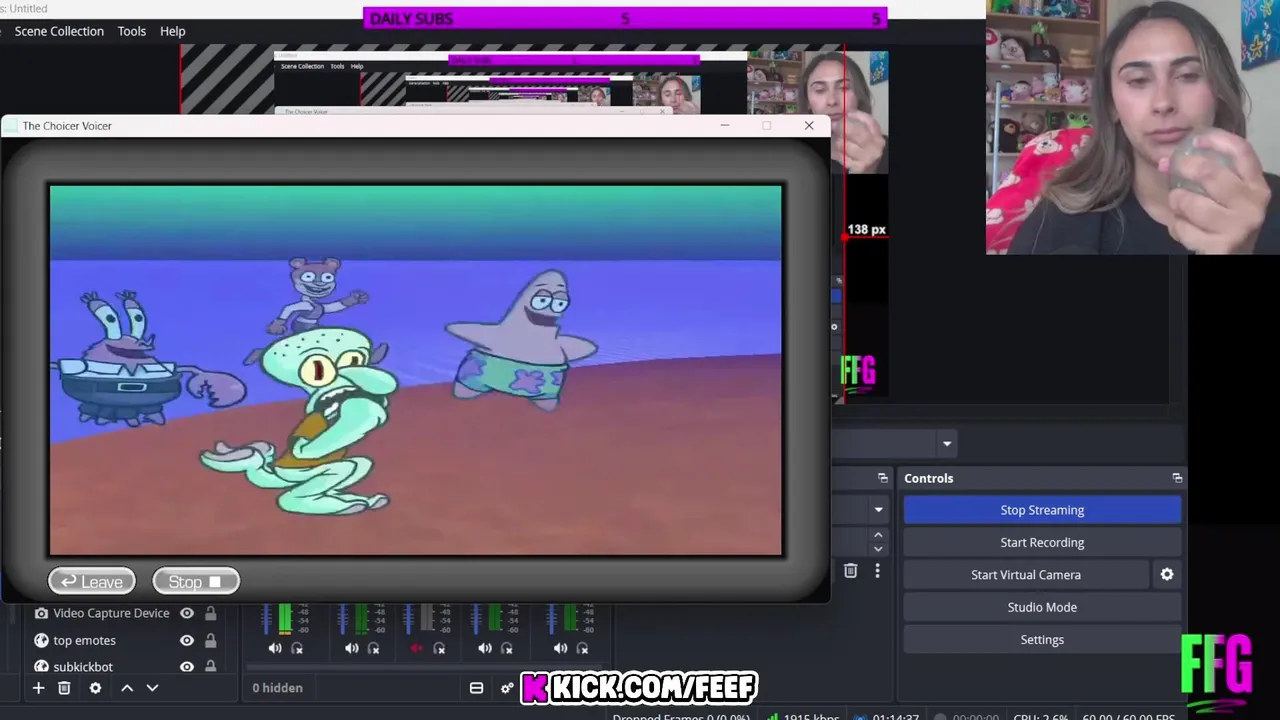Toggle monitoring headphones on second mixer channel
Screen dimensions: 1280x720
click(x=373, y=648)
